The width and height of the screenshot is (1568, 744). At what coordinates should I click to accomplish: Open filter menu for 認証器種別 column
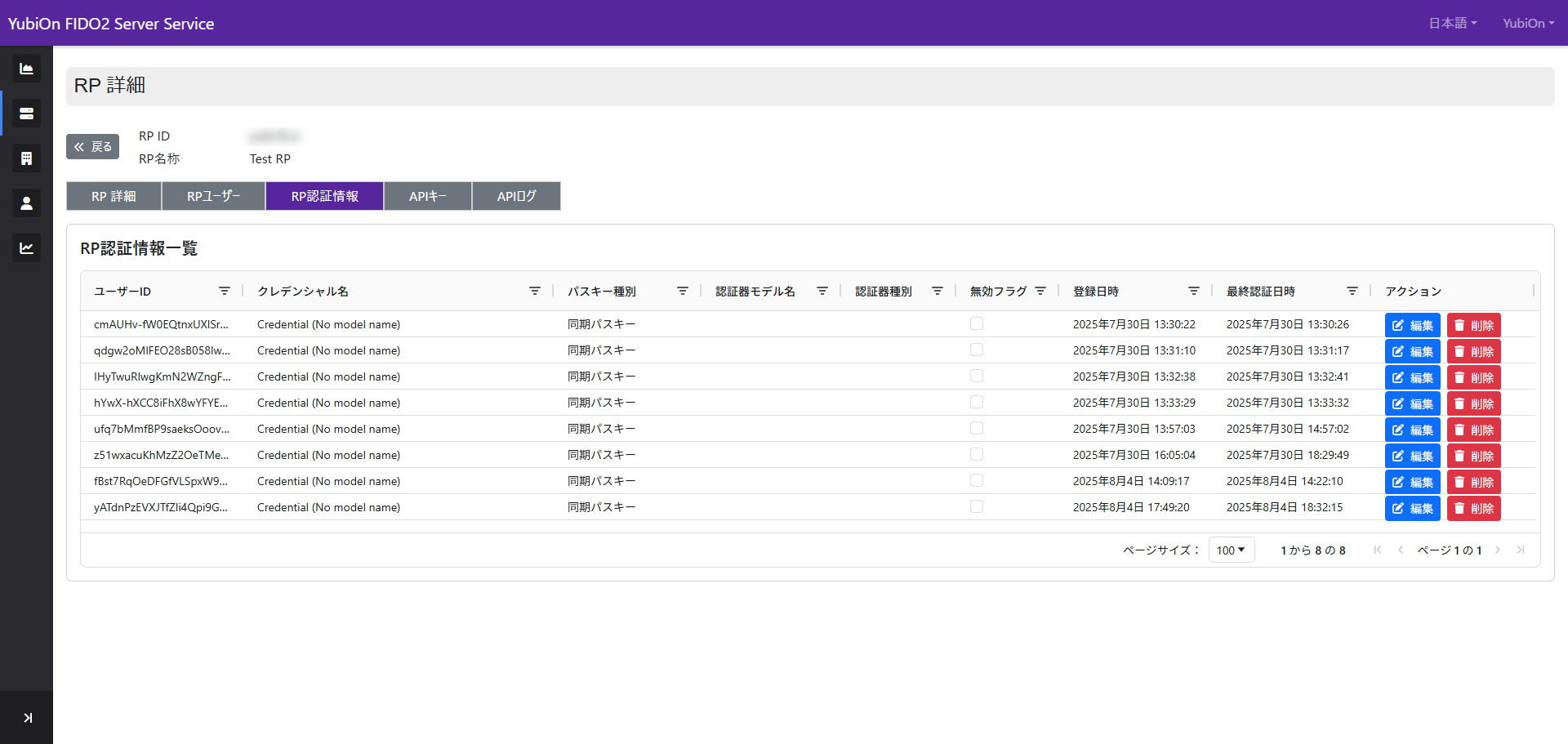pyautogui.click(x=938, y=292)
